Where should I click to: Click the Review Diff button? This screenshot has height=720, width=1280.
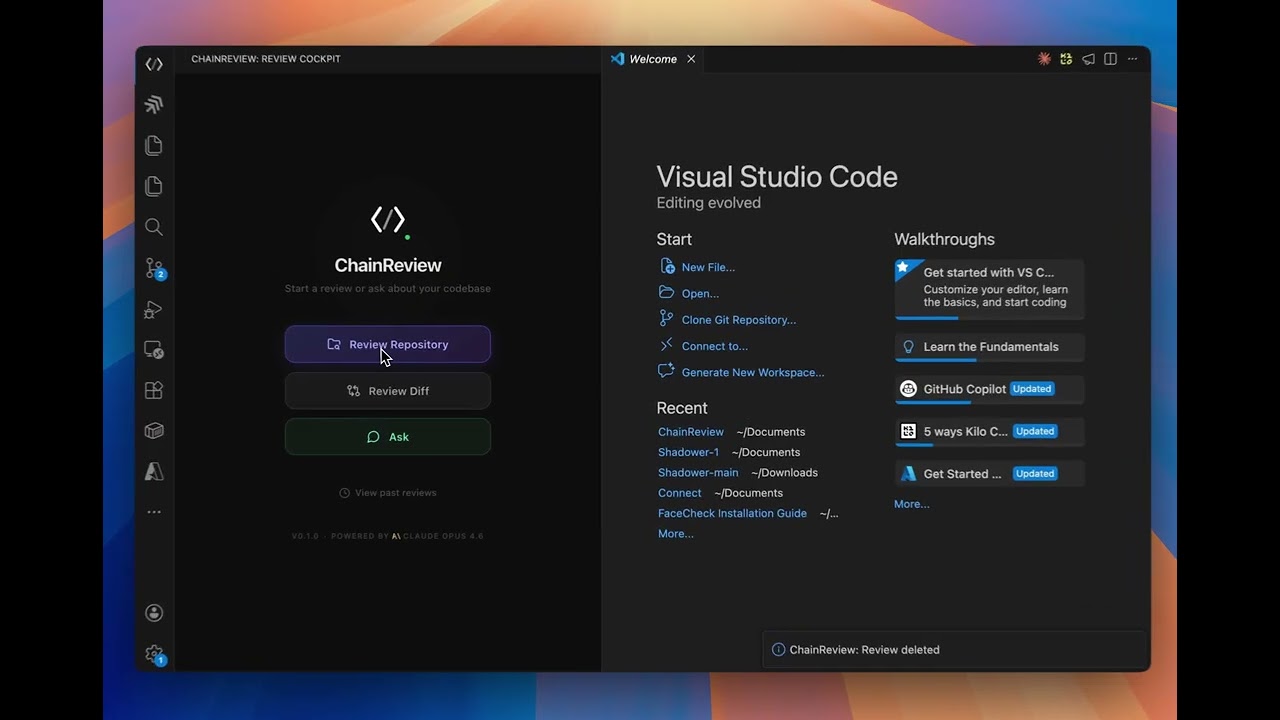click(x=388, y=391)
